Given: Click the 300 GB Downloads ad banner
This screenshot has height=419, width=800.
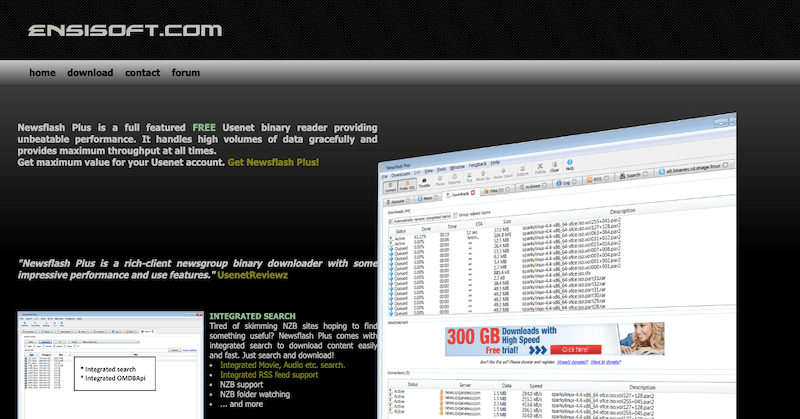Looking at the screenshot, I should click(555, 339).
